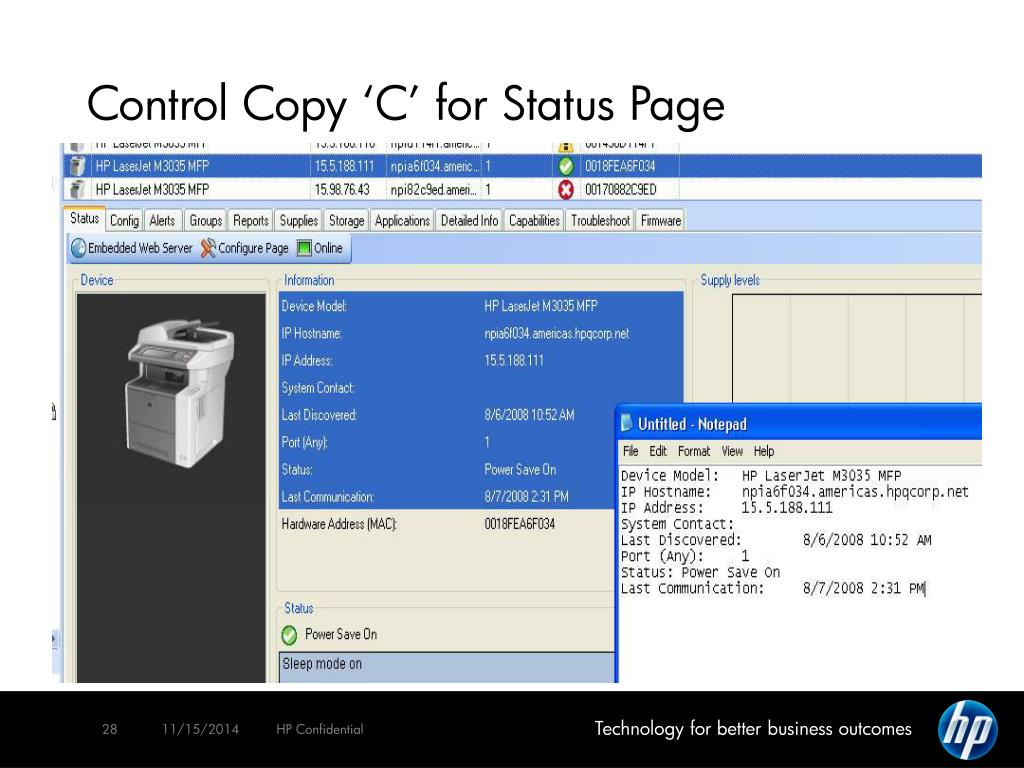1024x768 pixels.
Task: Click MAC cell 0018FEA6F034 in the device list
Action: point(620,167)
